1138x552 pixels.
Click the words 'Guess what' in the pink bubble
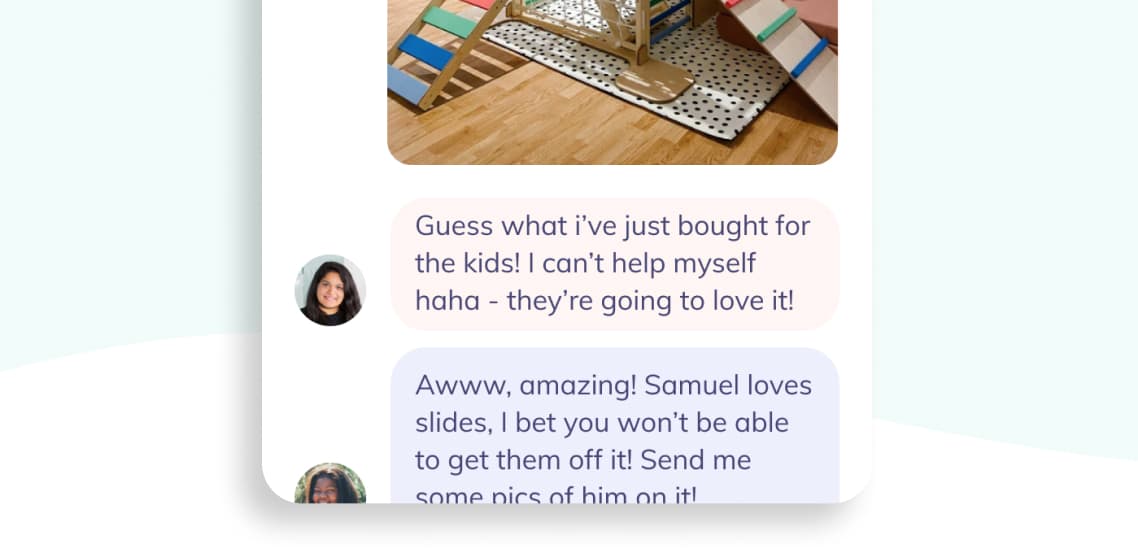tap(491, 226)
